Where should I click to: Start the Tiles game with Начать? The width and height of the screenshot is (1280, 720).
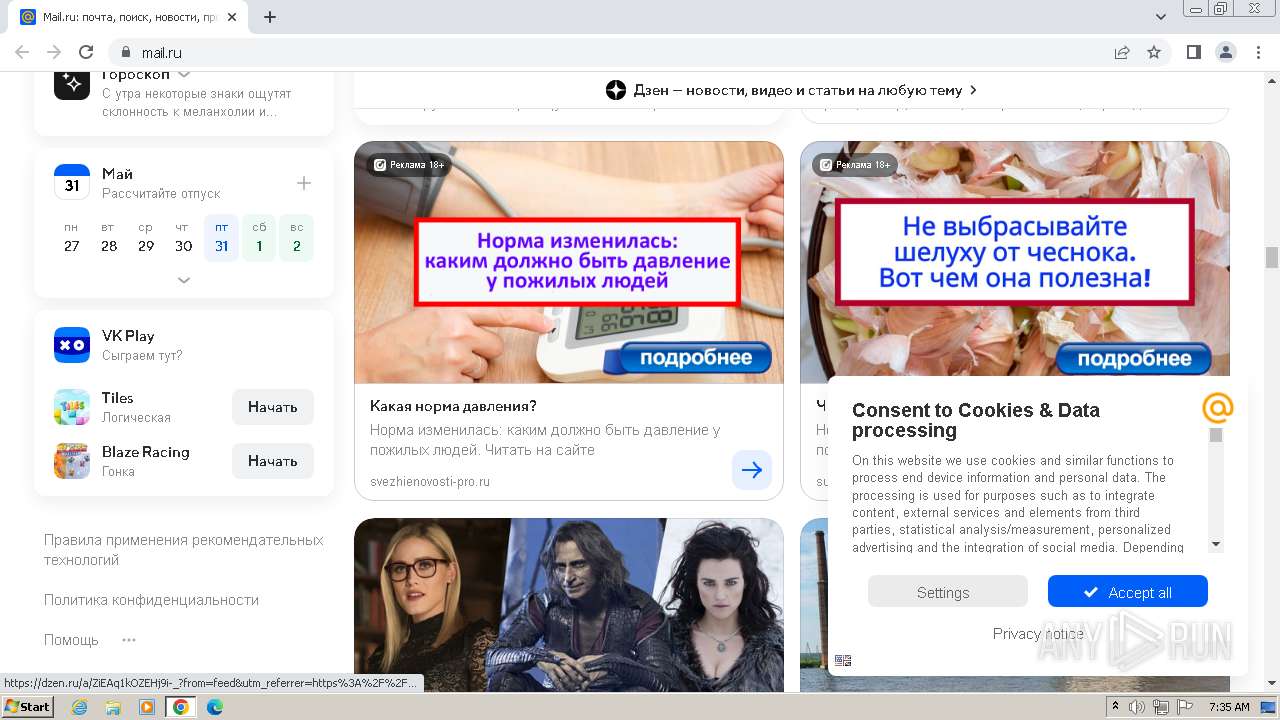tap(273, 407)
